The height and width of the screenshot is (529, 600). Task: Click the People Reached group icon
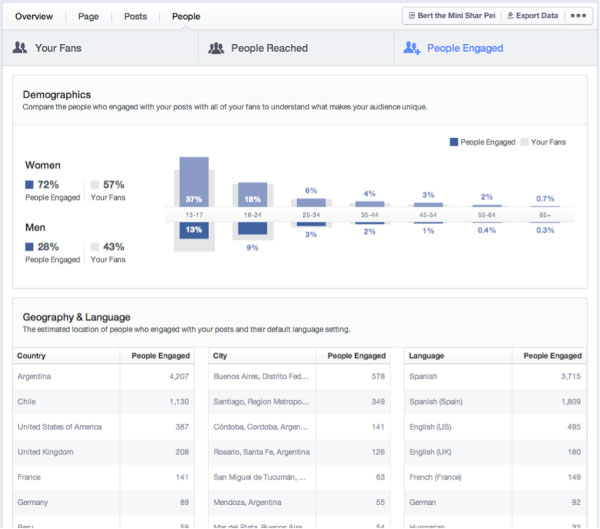217,47
